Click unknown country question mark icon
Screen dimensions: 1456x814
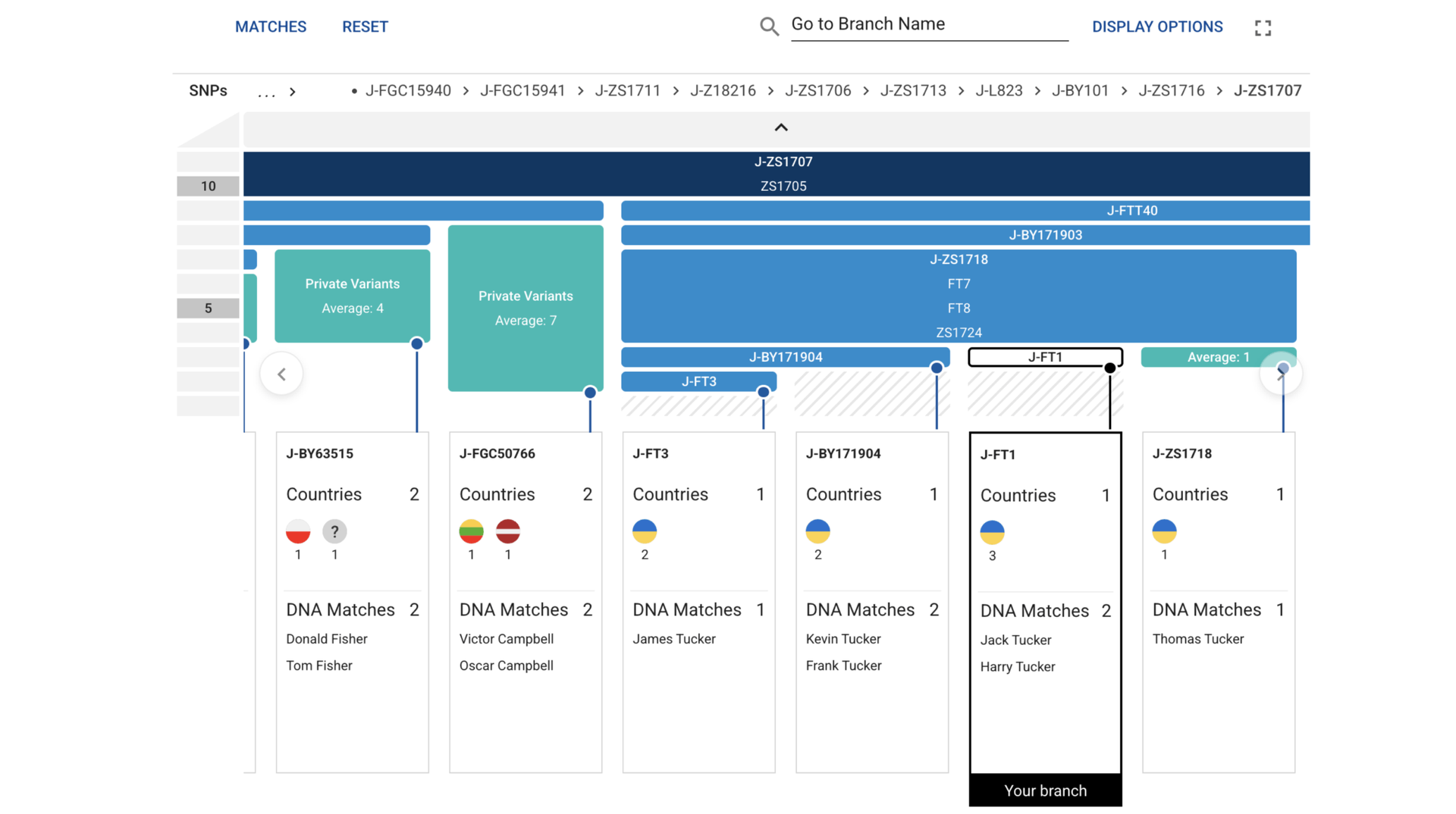click(334, 531)
